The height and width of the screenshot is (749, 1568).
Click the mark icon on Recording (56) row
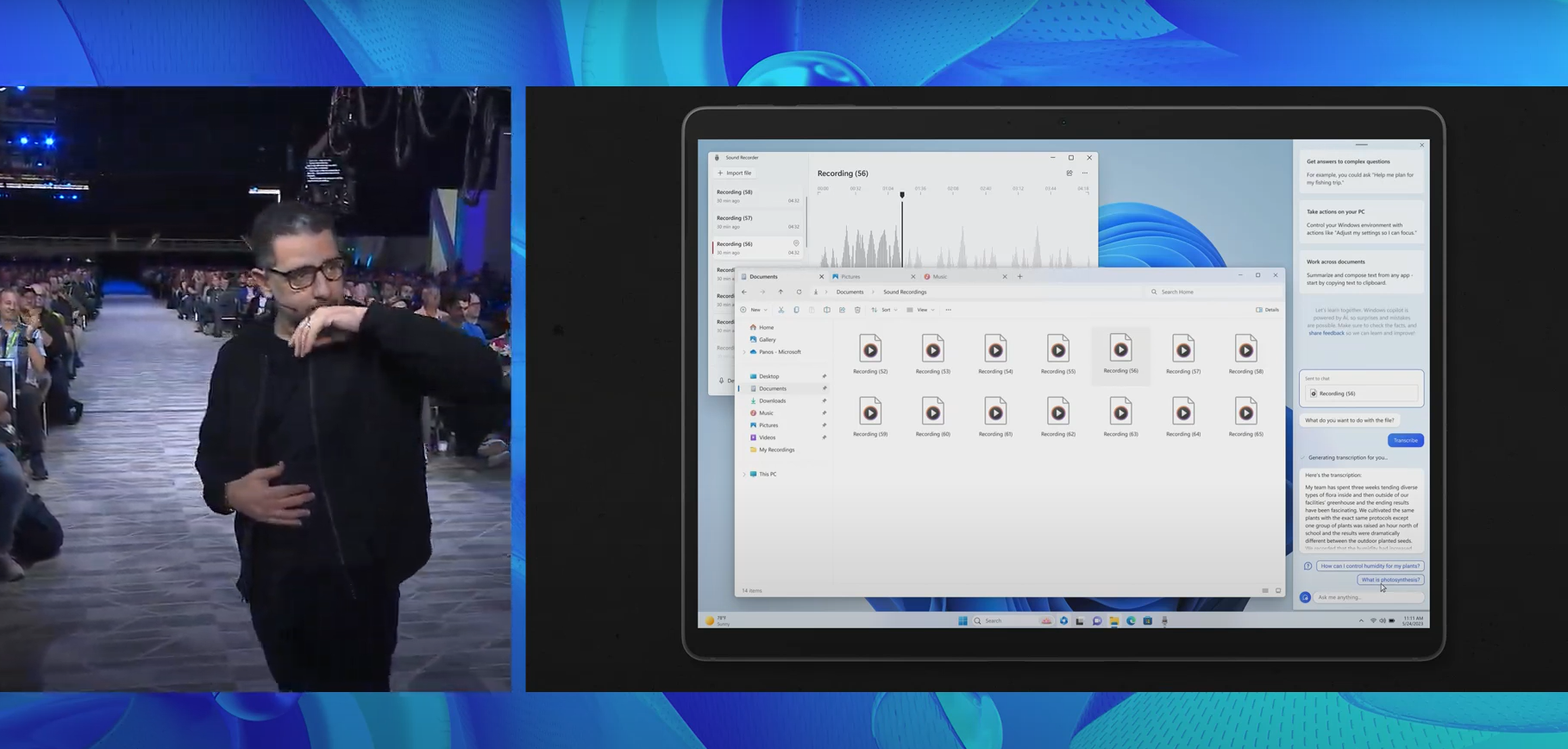[x=796, y=243]
